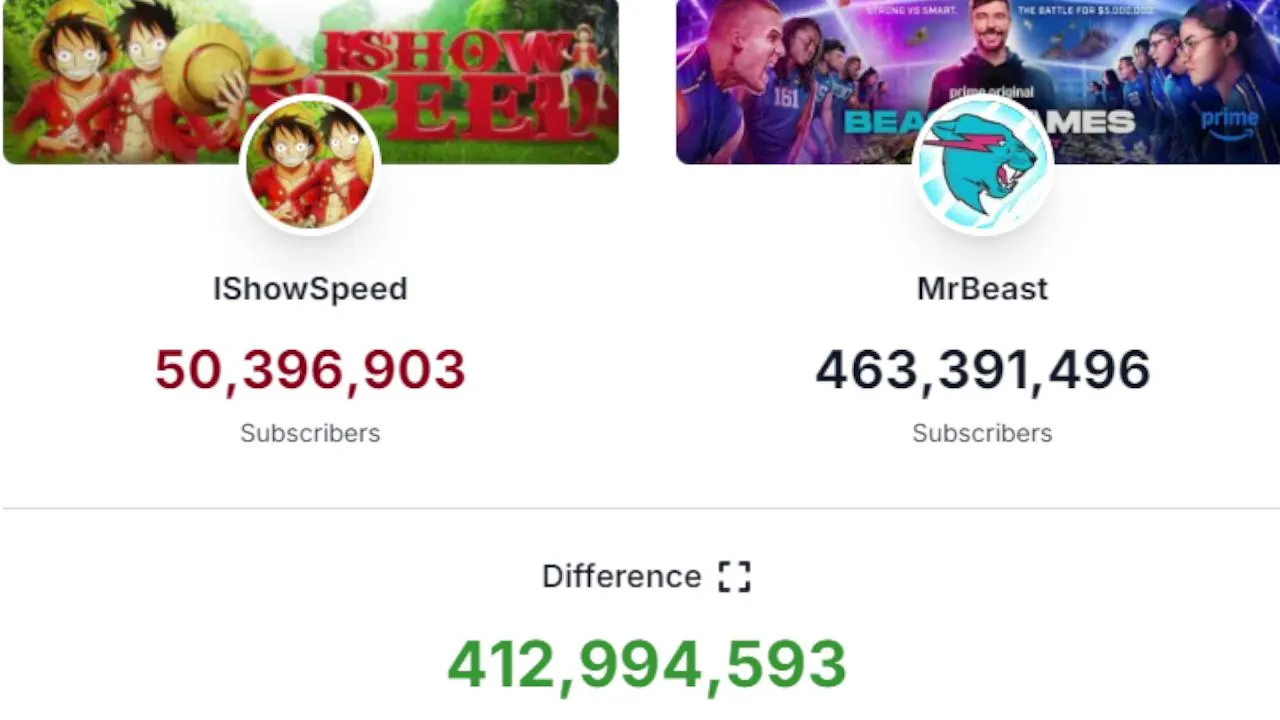
Task: Open IShowSpeed's circular profile avatar
Action: 310,164
